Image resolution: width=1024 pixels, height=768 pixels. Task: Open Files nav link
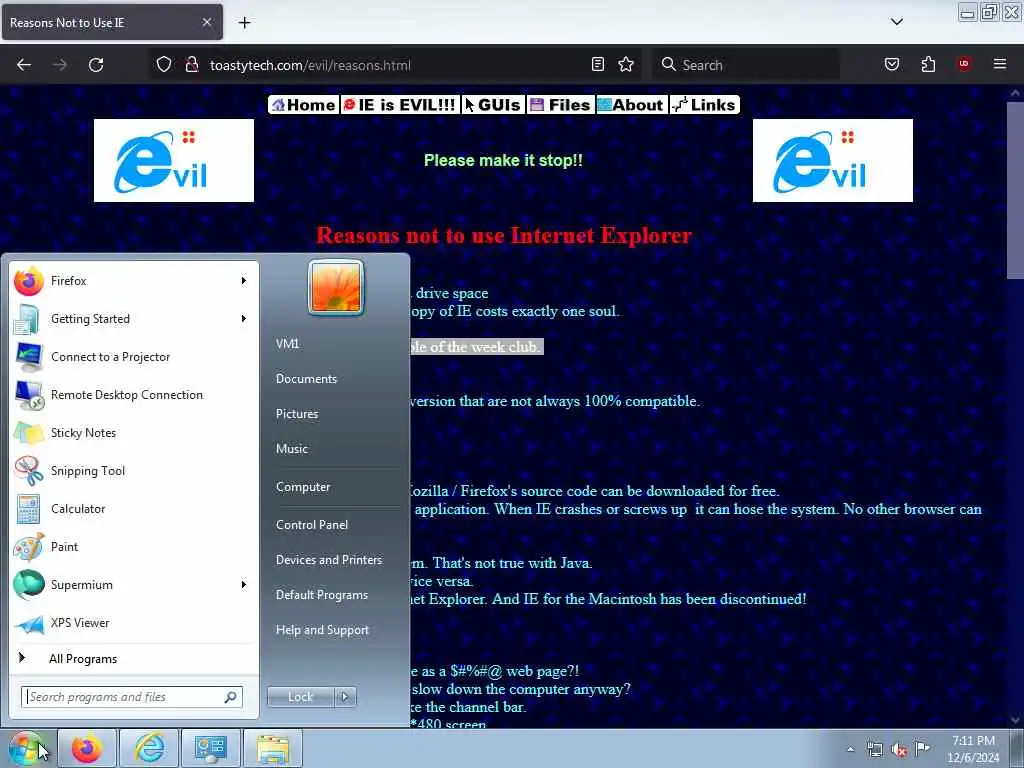tap(561, 104)
